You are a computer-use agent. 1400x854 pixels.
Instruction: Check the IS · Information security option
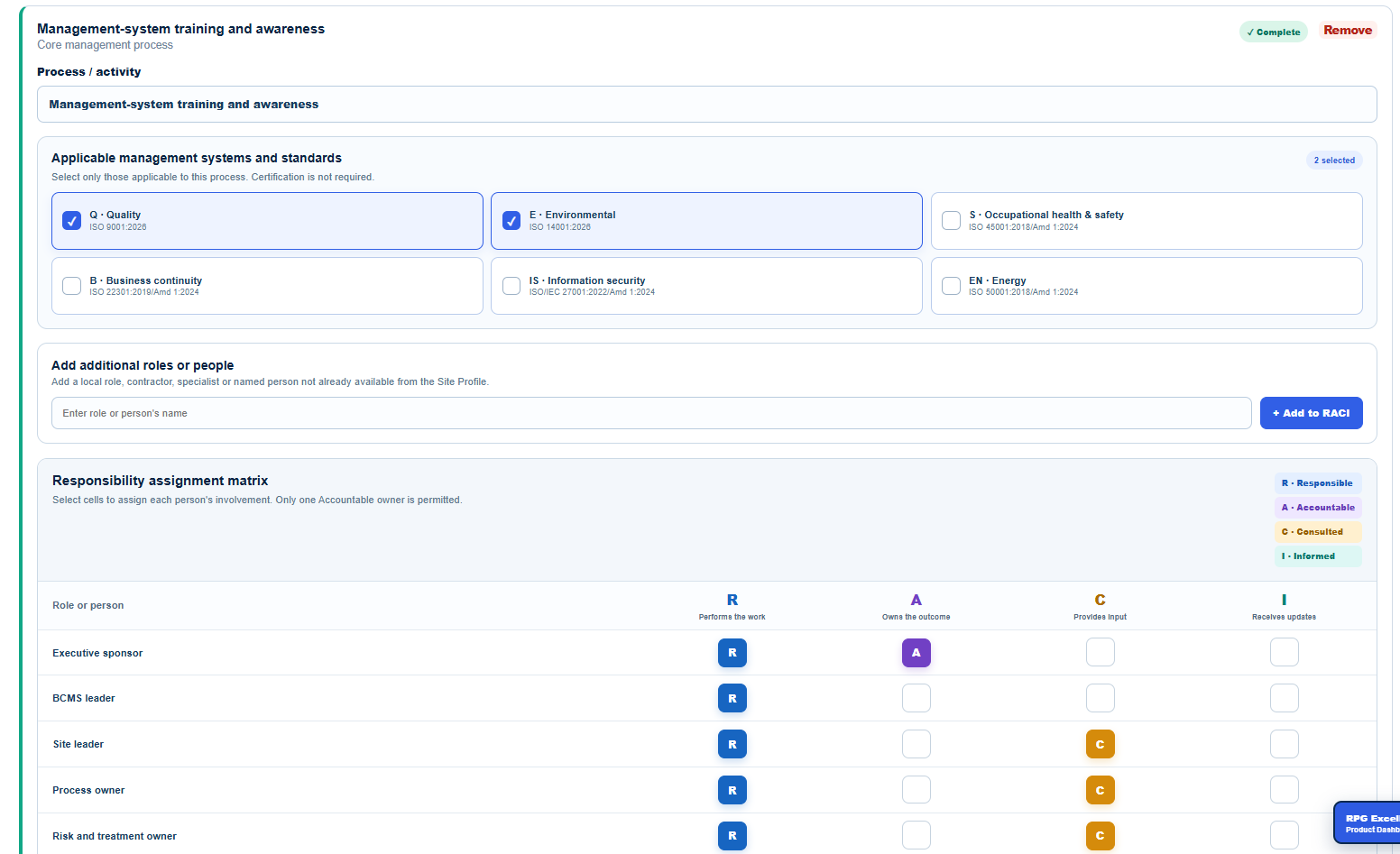tap(511, 286)
